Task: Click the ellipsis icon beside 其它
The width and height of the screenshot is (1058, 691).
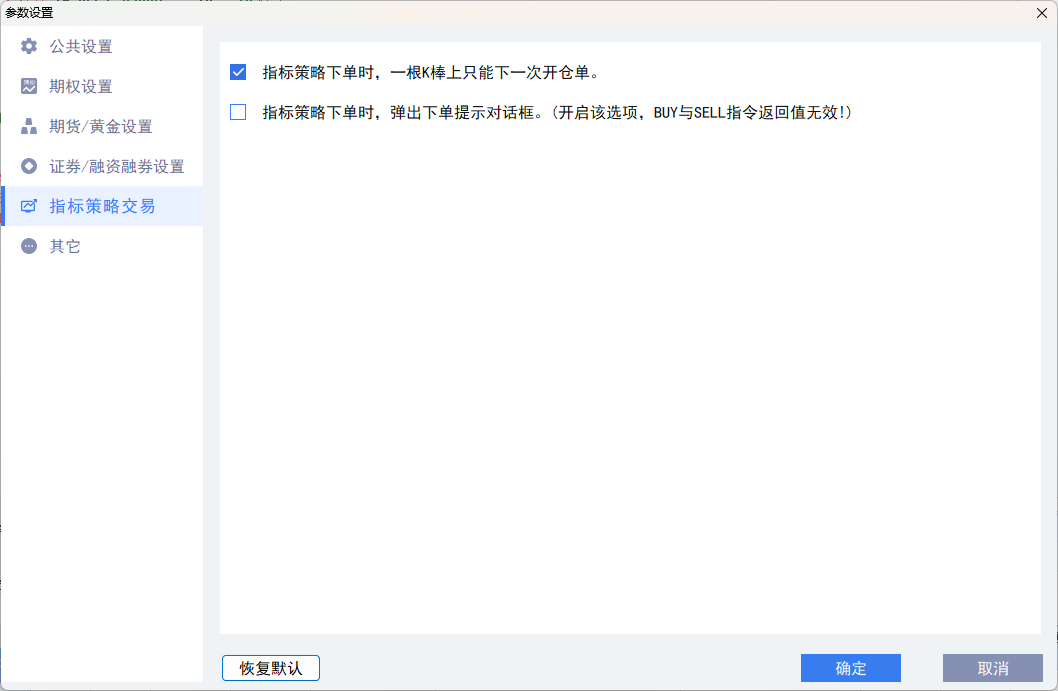Action: (29, 246)
